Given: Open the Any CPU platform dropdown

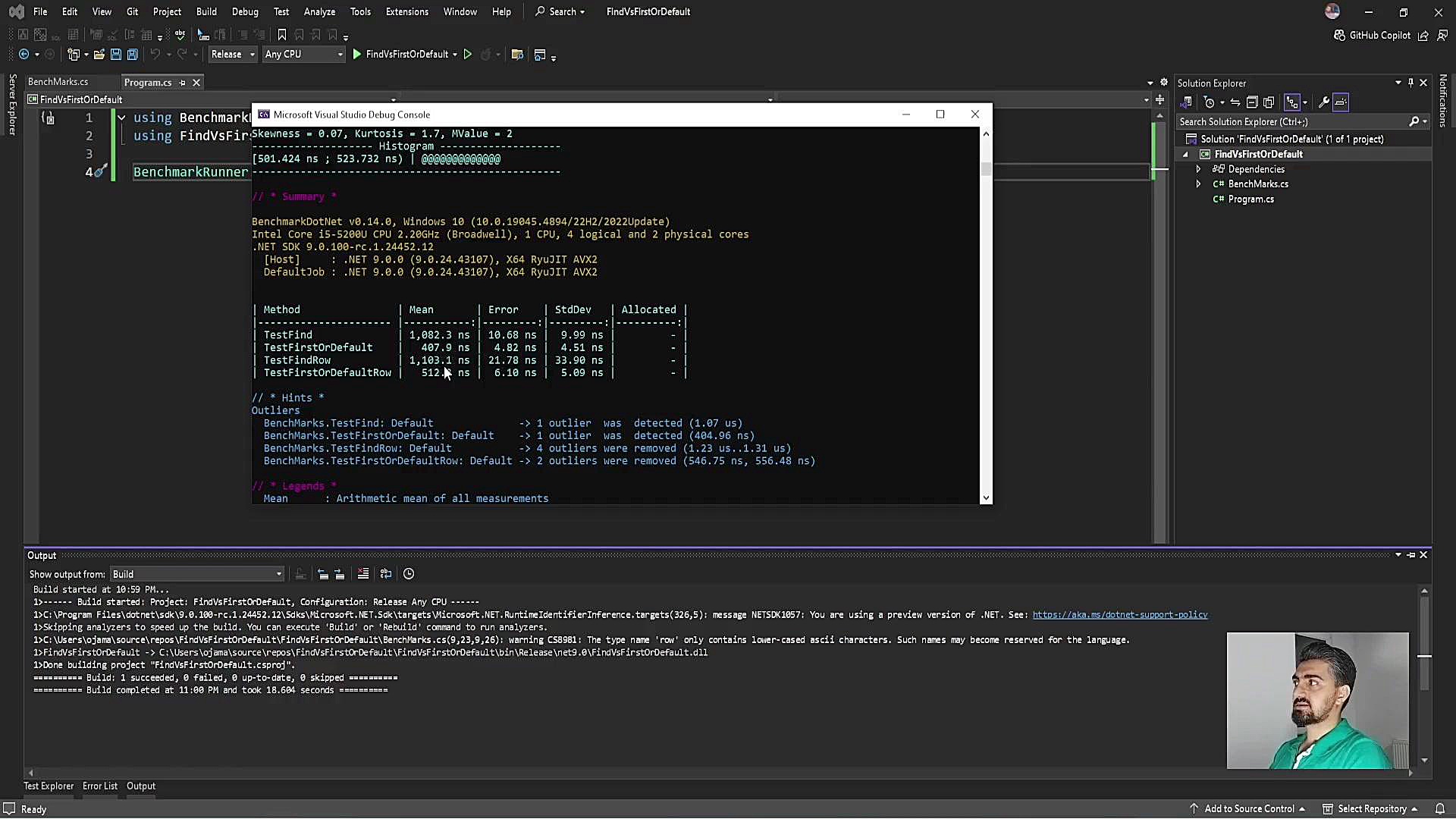Looking at the screenshot, I should point(303,55).
